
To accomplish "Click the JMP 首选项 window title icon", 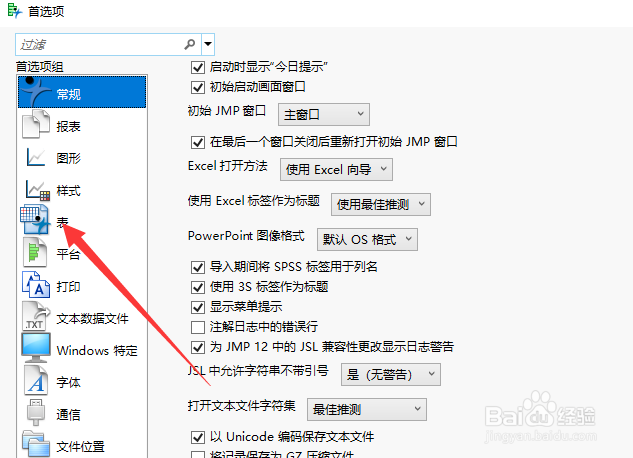I will click(15, 10).
